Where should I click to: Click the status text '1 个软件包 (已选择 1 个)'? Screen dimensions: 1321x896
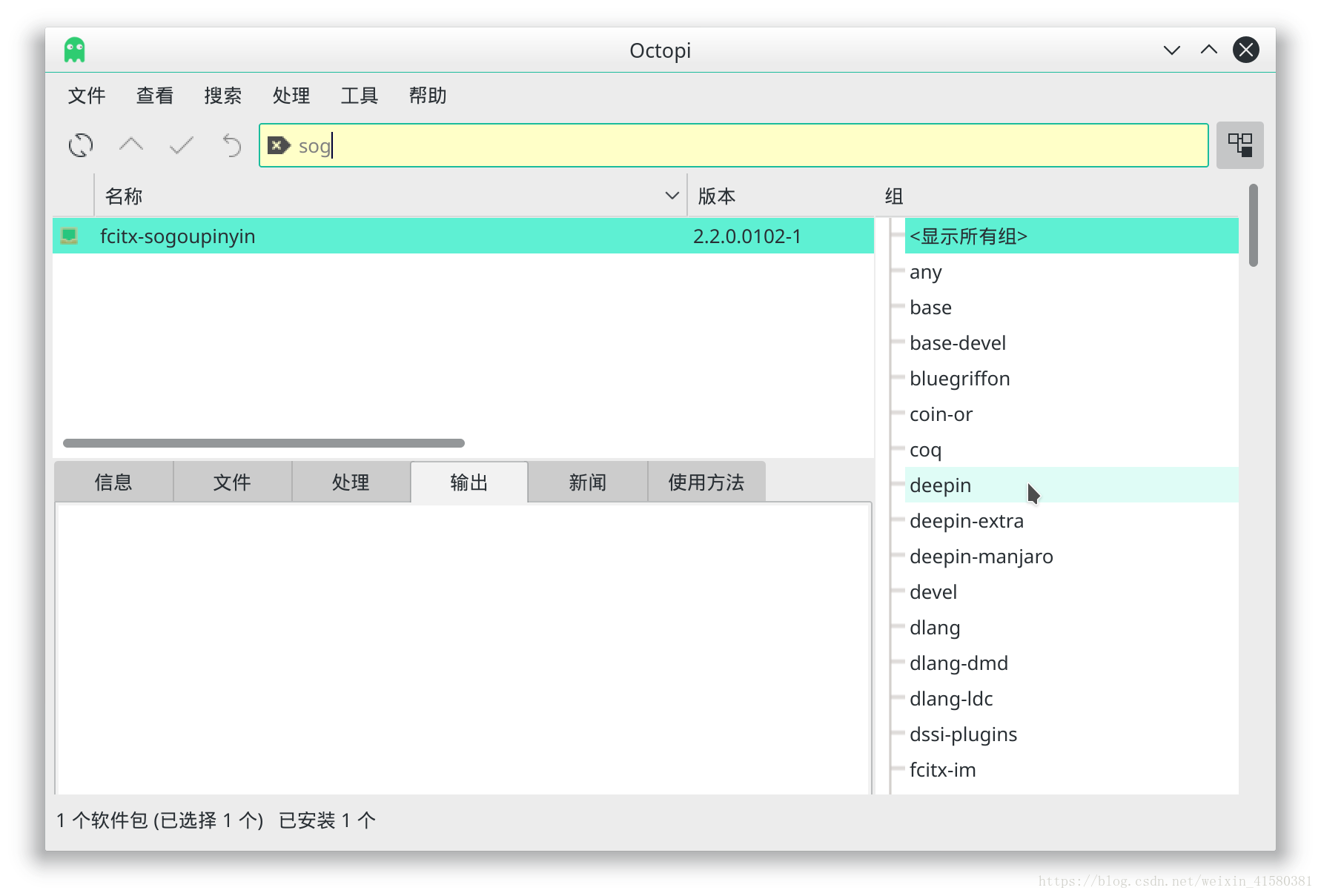160,820
